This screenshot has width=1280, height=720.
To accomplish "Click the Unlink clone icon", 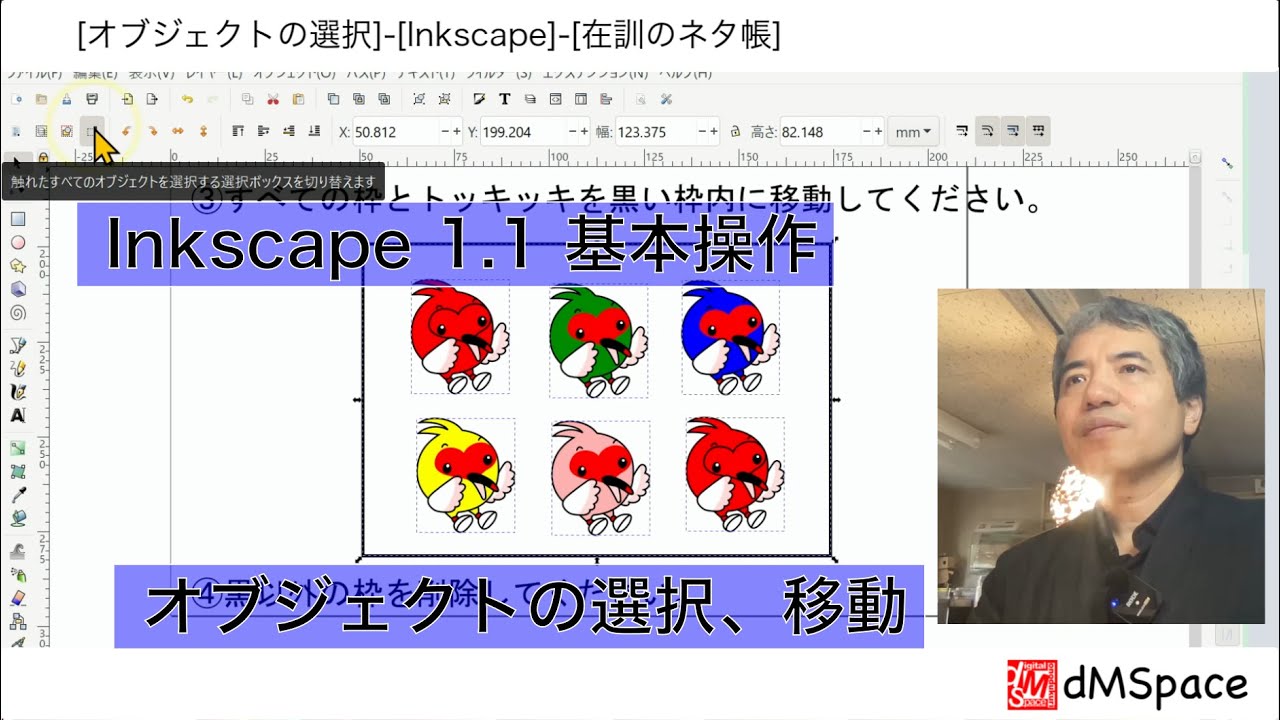I will [384, 99].
